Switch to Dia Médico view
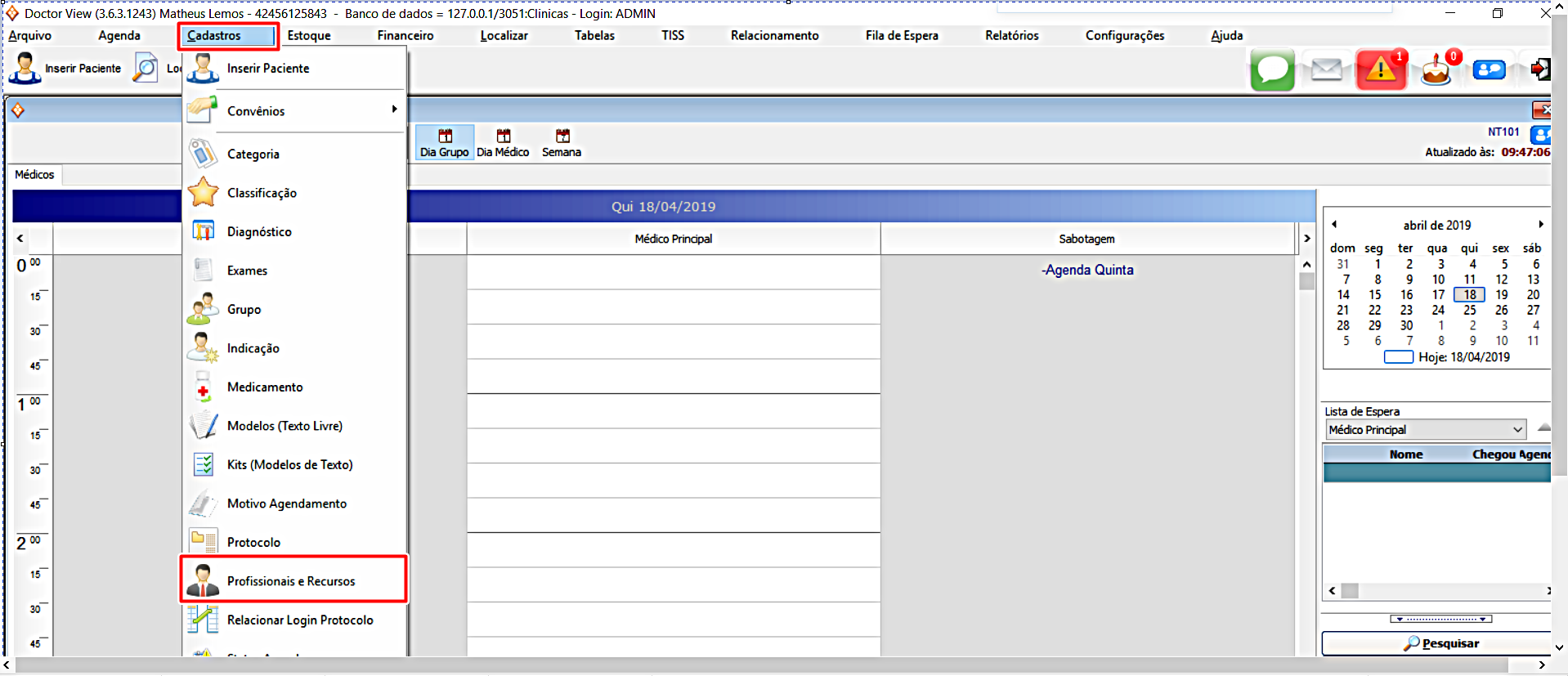The width and height of the screenshot is (1568, 676). [503, 143]
